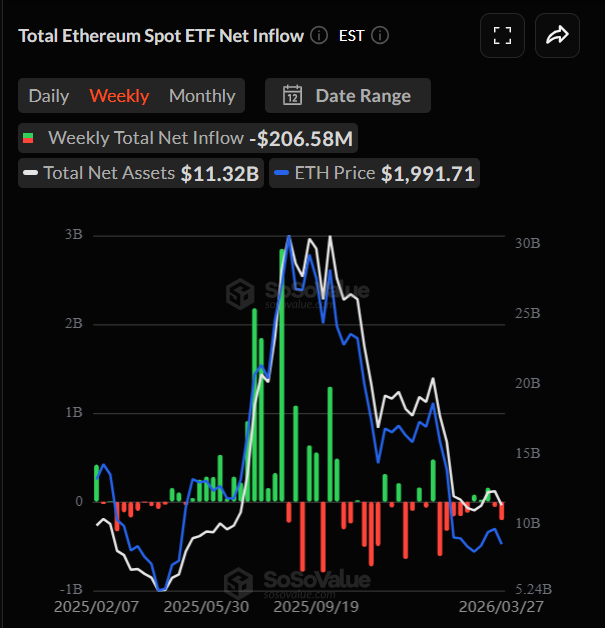Click the white Total Net Assets swatch

(31, 173)
